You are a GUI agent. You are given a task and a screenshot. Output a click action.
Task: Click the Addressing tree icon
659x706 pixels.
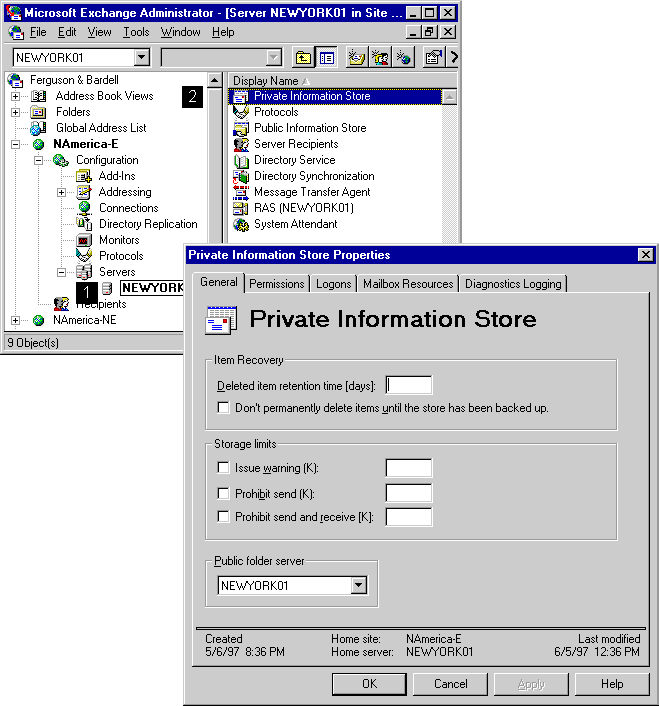pyautogui.click(x=84, y=192)
